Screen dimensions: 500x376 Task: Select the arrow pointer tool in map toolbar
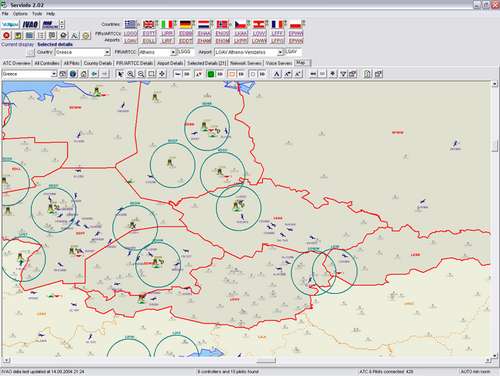click(x=120, y=74)
